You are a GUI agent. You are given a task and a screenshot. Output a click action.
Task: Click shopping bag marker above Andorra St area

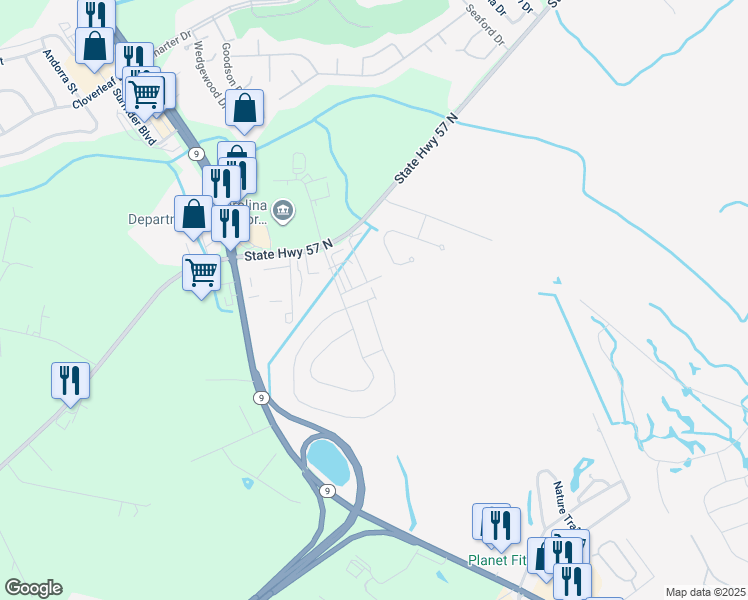[94, 50]
